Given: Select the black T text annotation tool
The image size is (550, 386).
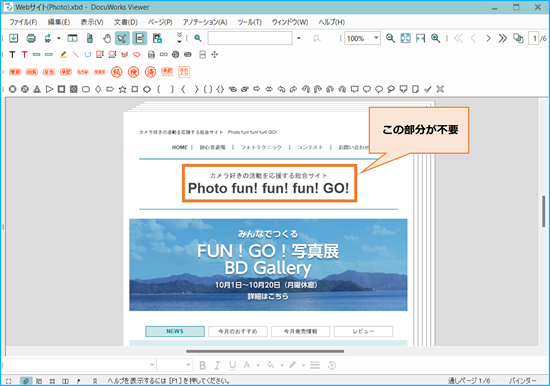Looking at the screenshot, I should pos(12,54).
